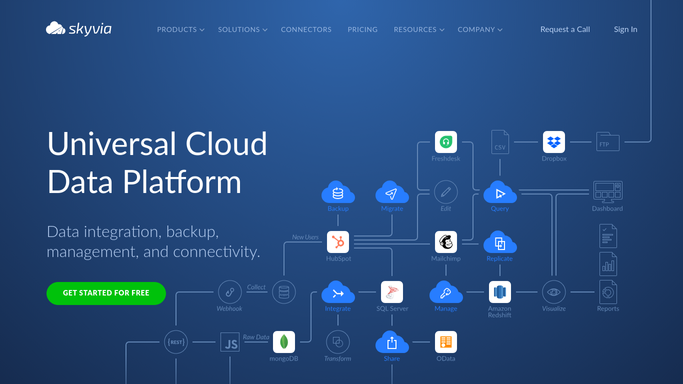Click Get Started For Free button

click(106, 293)
